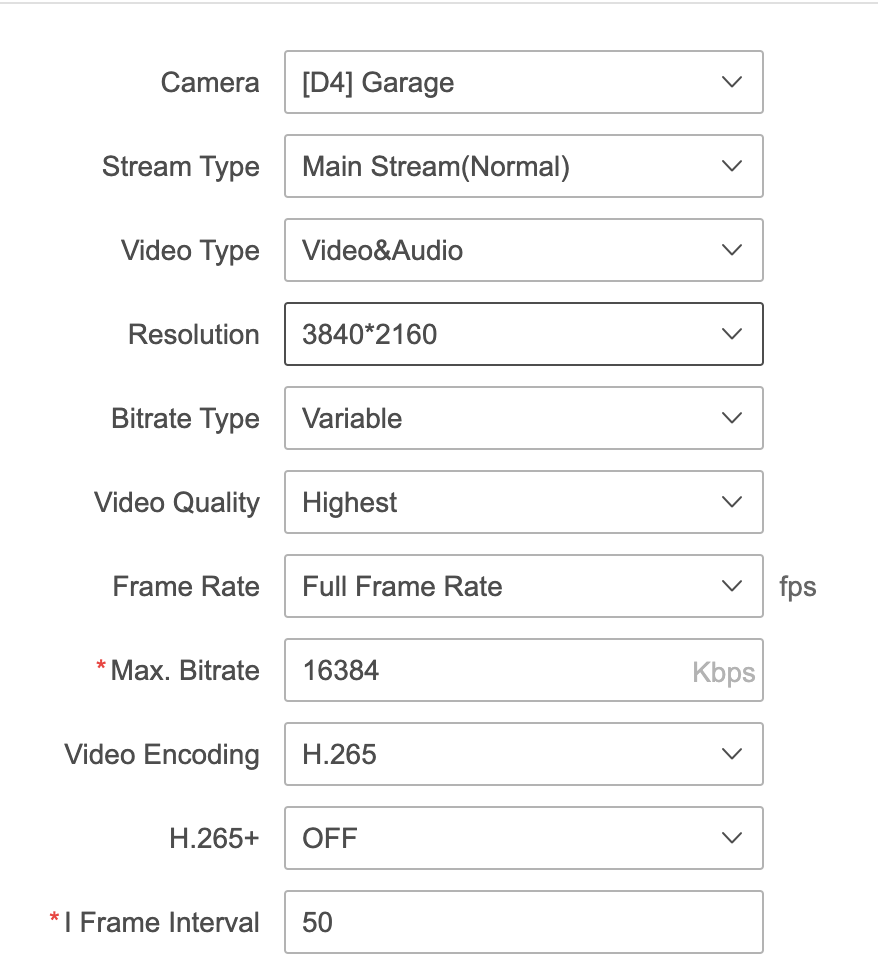Click the Camera dropdown chevron arrow
The image size is (878, 978).
pos(732,82)
